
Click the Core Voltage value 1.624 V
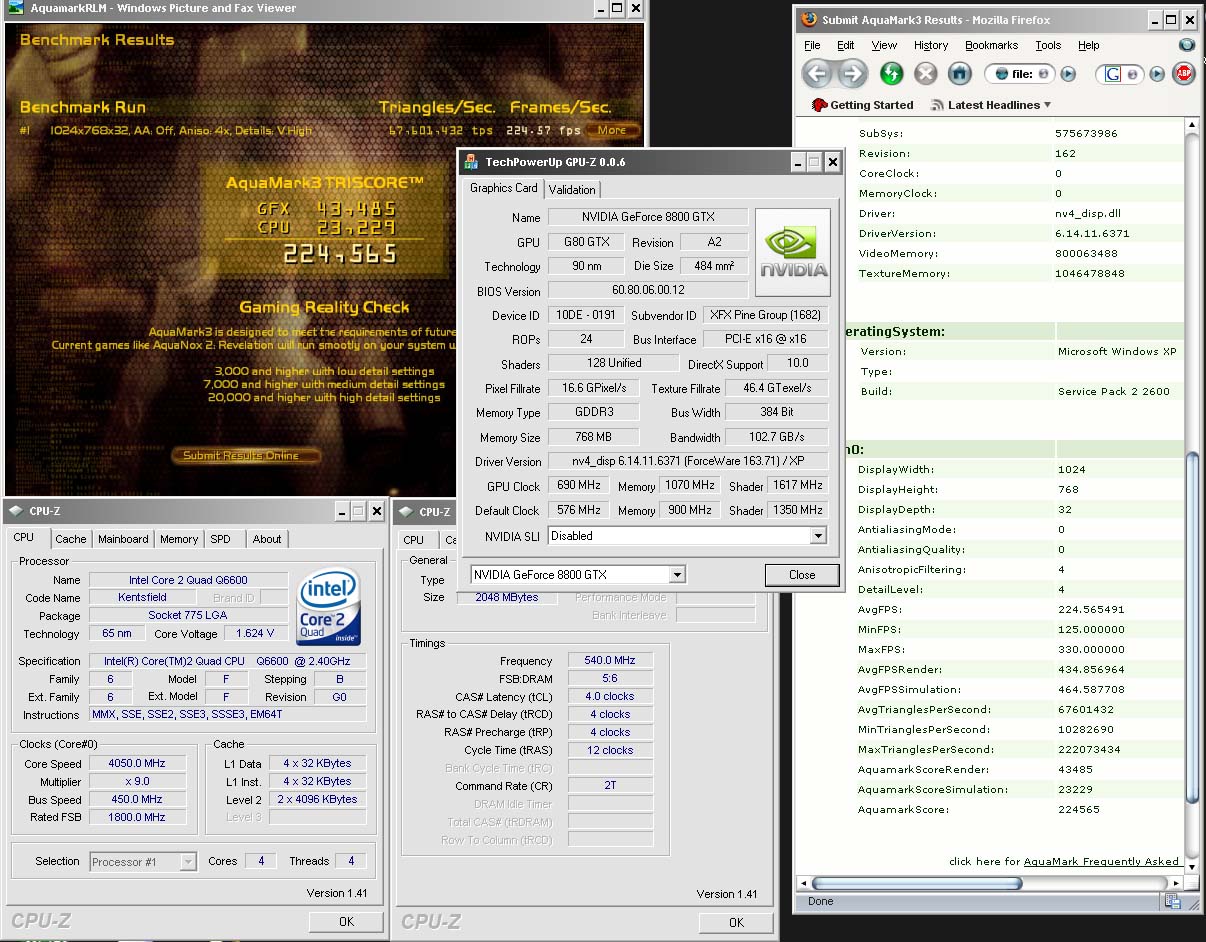point(255,633)
